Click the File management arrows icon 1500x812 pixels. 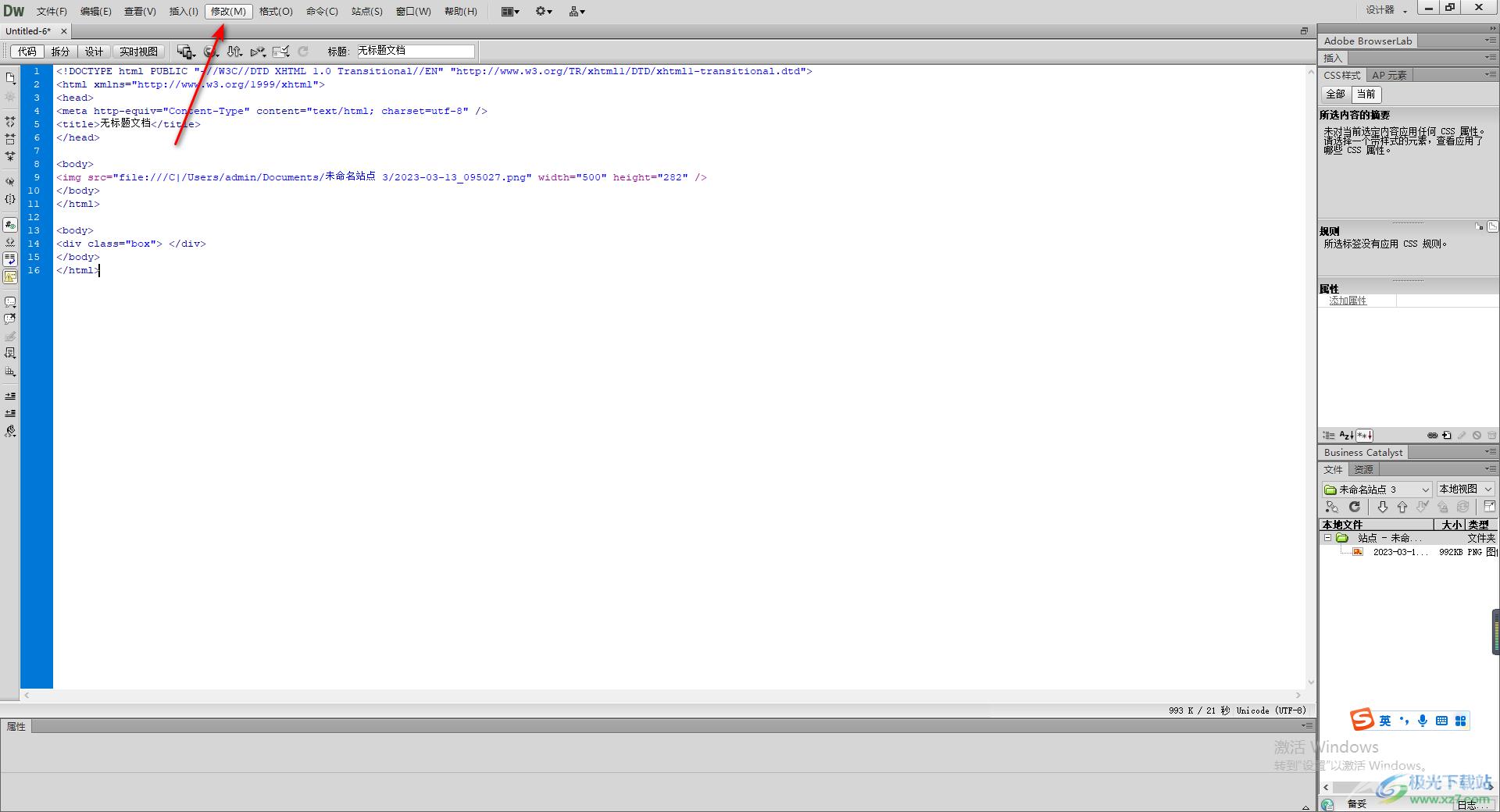tap(234, 52)
